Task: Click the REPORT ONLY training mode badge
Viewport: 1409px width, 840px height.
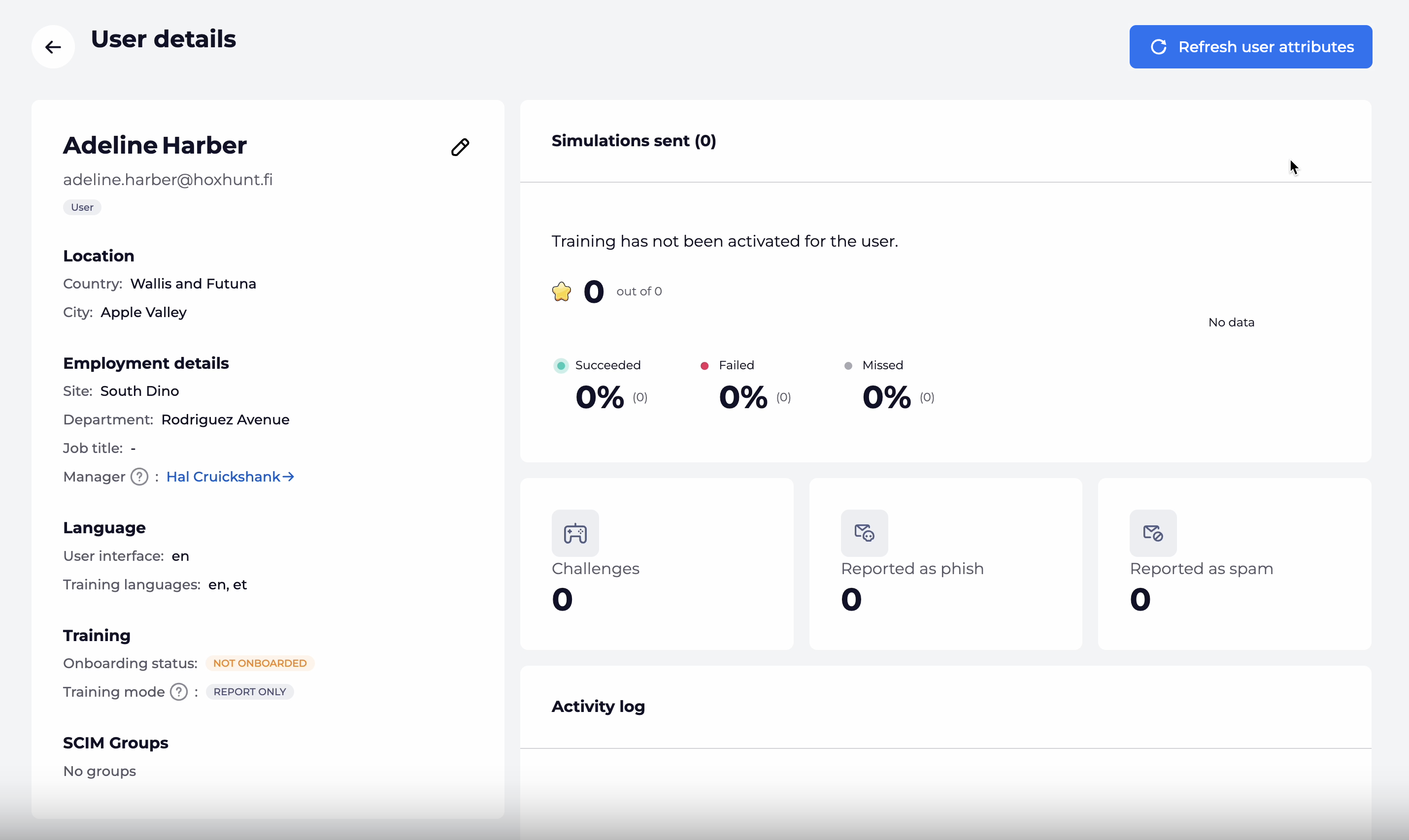Action: [249, 692]
